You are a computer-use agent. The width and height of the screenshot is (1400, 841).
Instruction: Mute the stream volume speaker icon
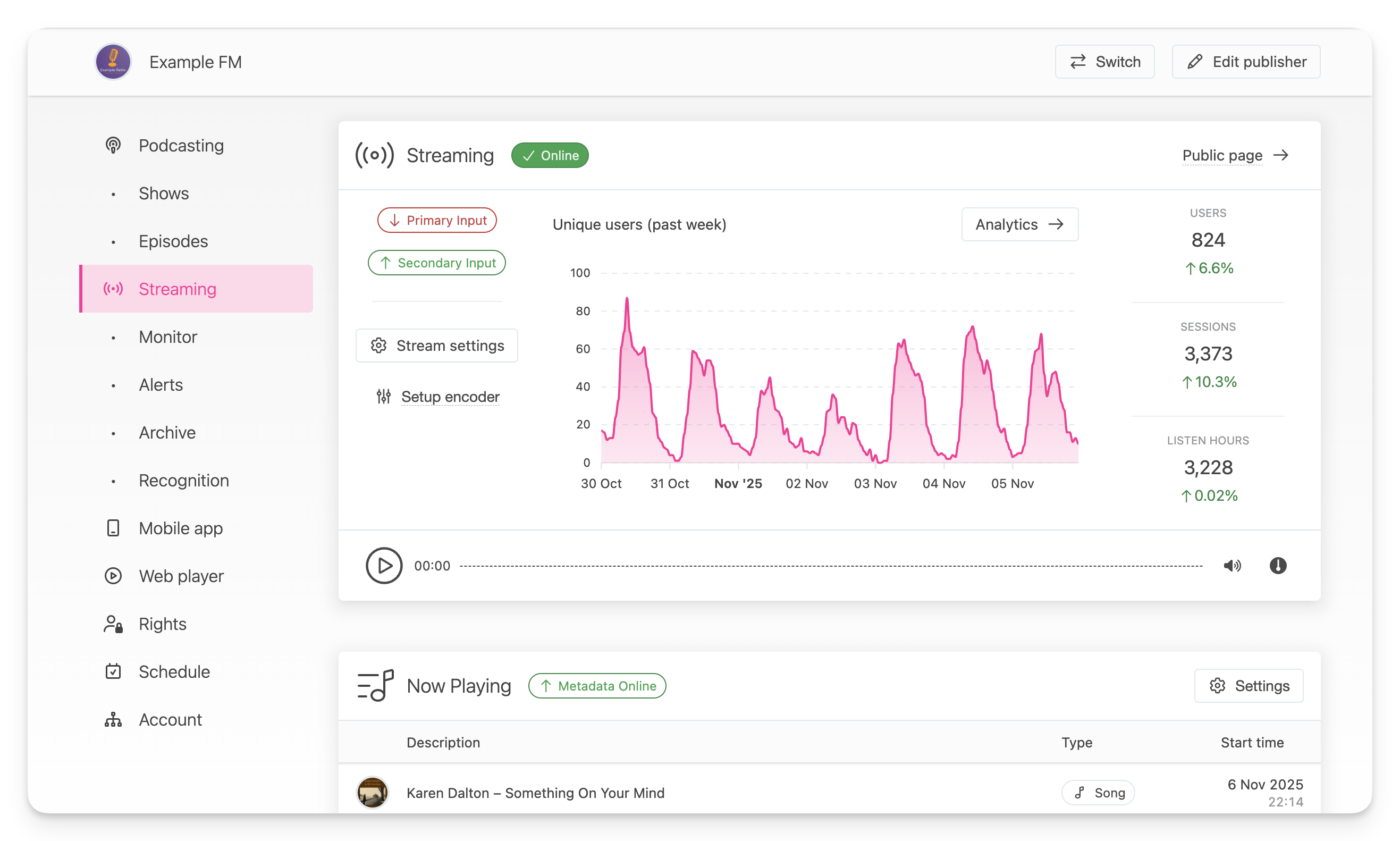tap(1232, 565)
